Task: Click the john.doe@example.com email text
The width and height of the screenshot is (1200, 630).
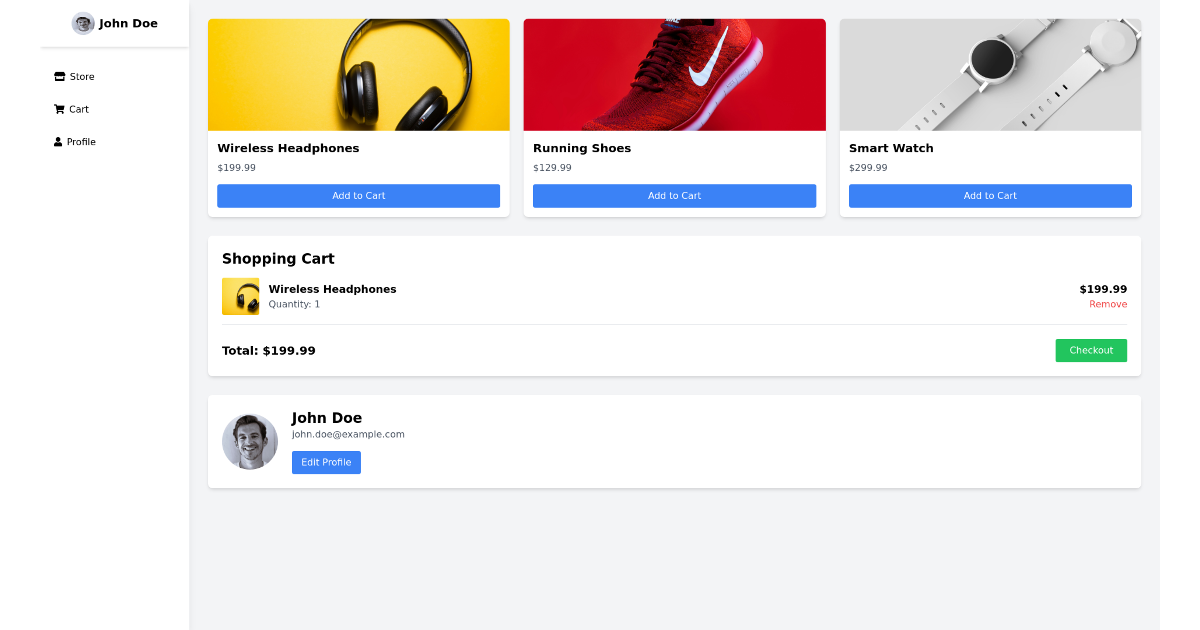Action: 347,434
